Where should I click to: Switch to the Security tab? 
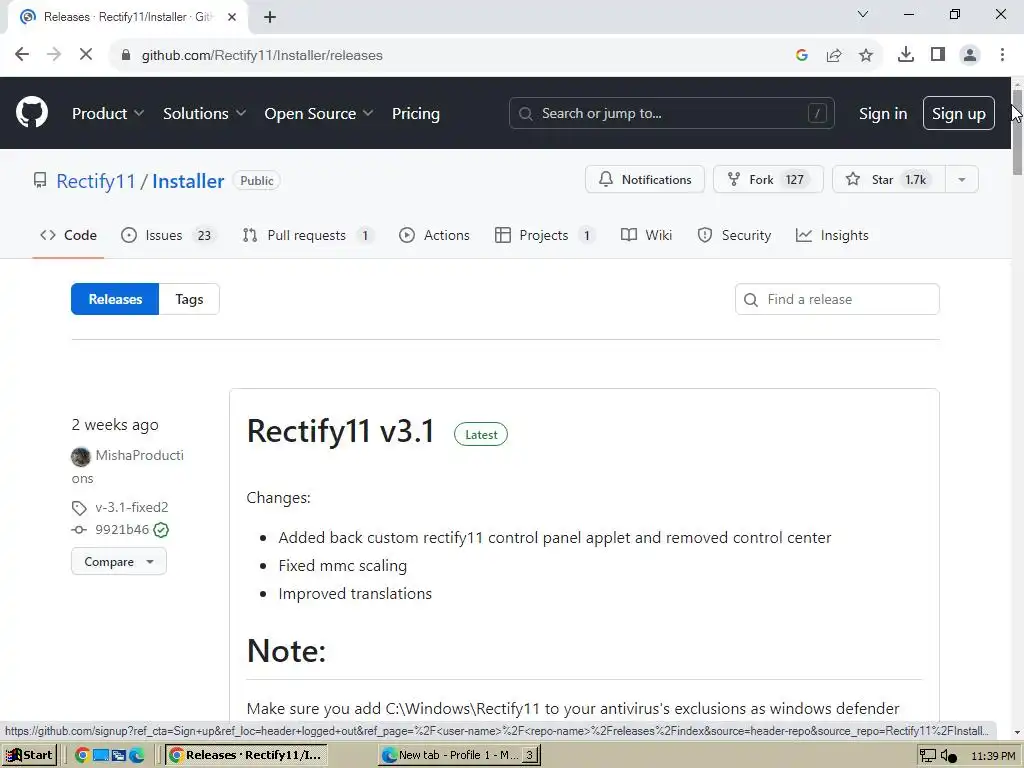click(x=734, y=235)
